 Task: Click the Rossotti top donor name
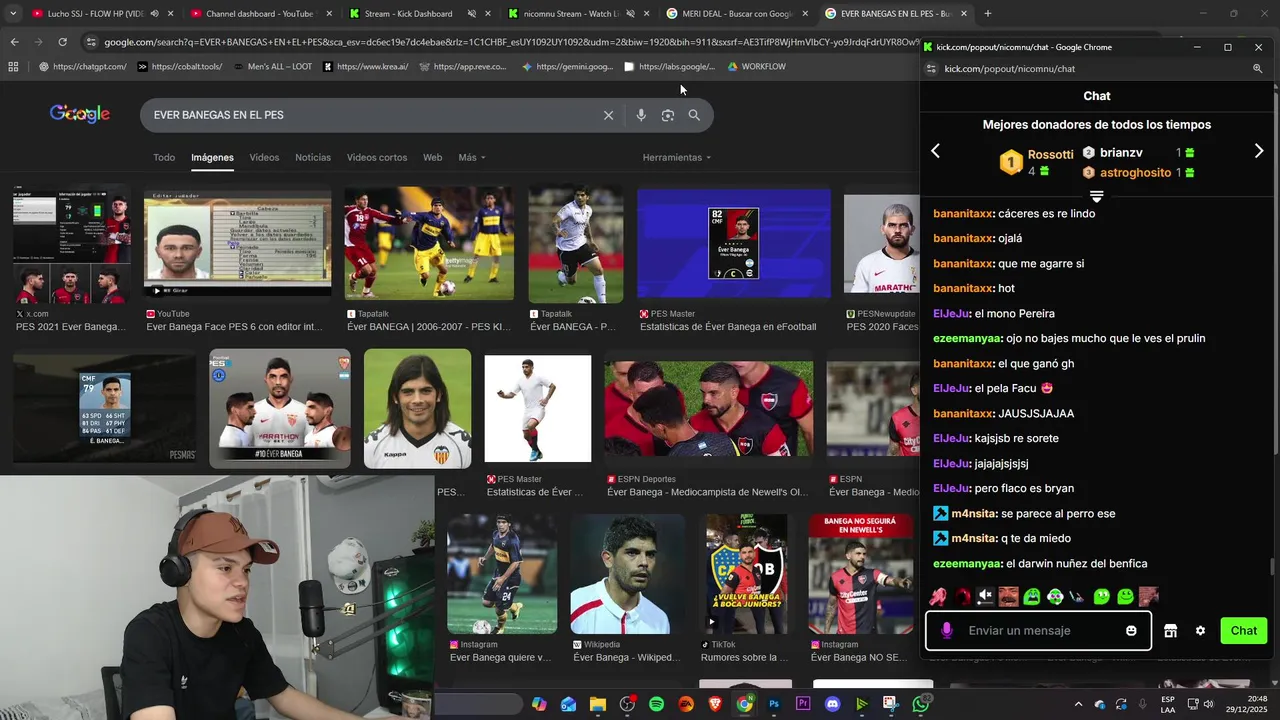tap(1050, 155)
